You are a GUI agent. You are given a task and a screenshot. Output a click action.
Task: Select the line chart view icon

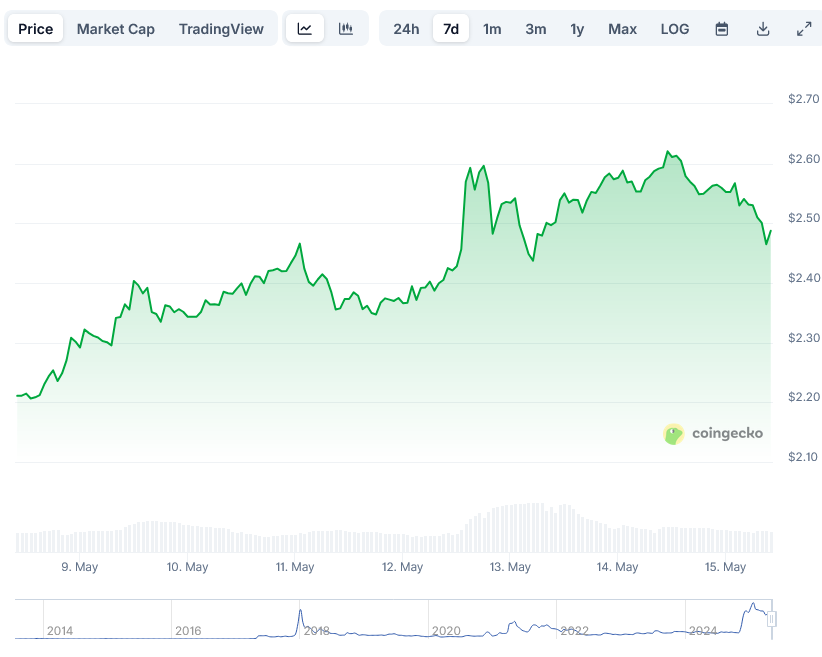click(x=305, y=28)
